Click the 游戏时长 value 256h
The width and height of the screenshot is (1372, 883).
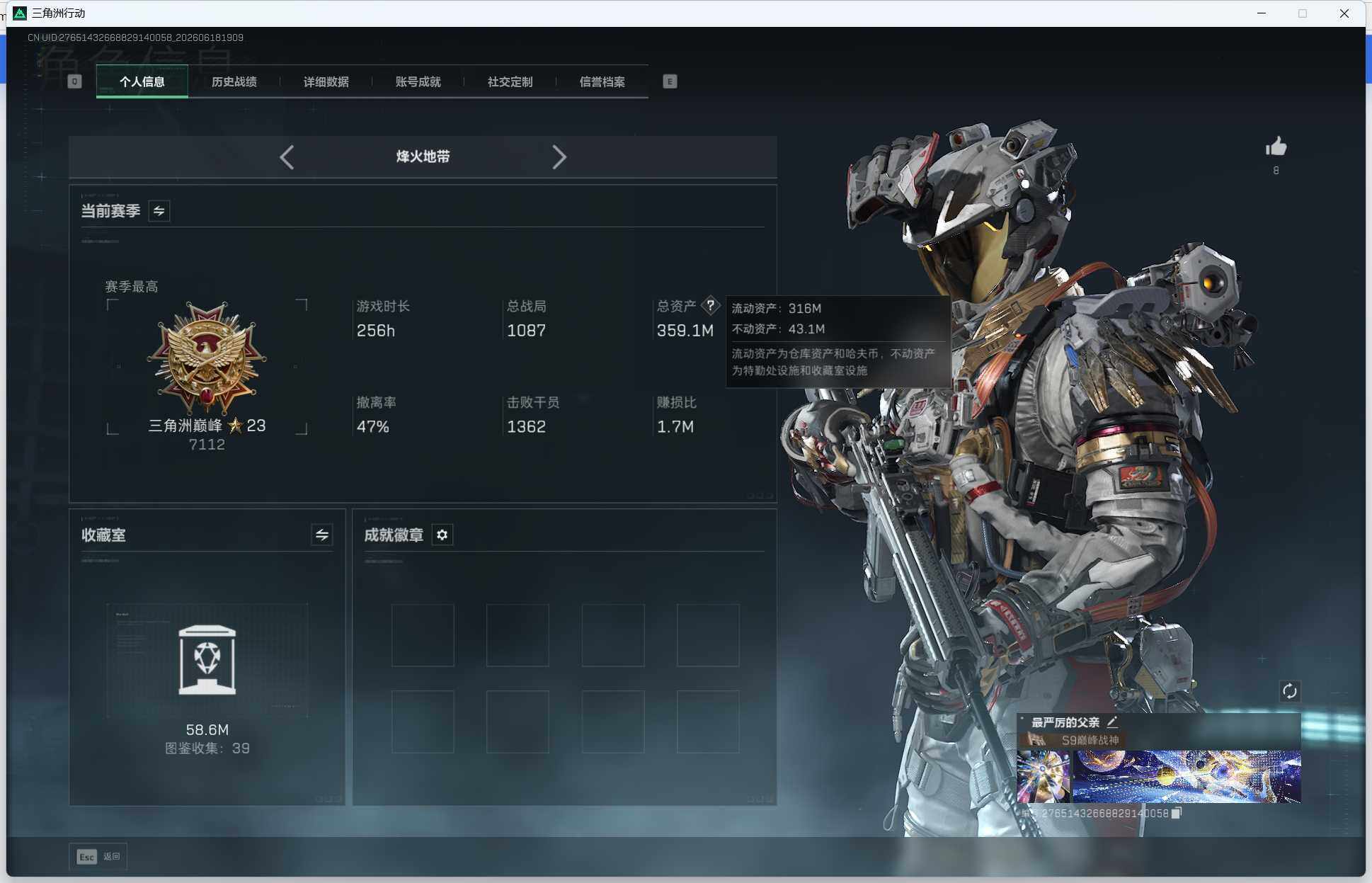[376, 331]
